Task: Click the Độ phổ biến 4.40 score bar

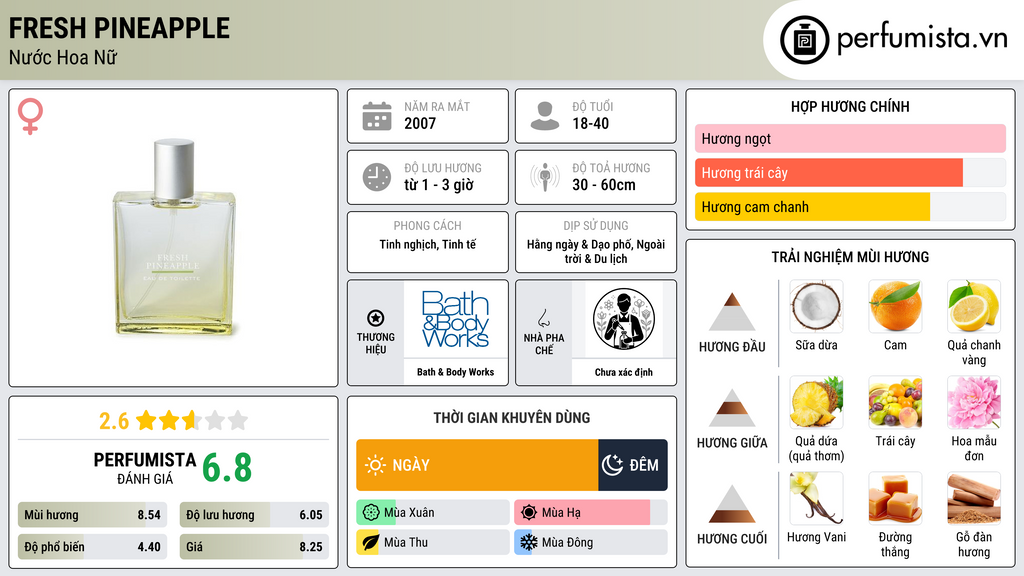Action: click(x=92, y=547)
